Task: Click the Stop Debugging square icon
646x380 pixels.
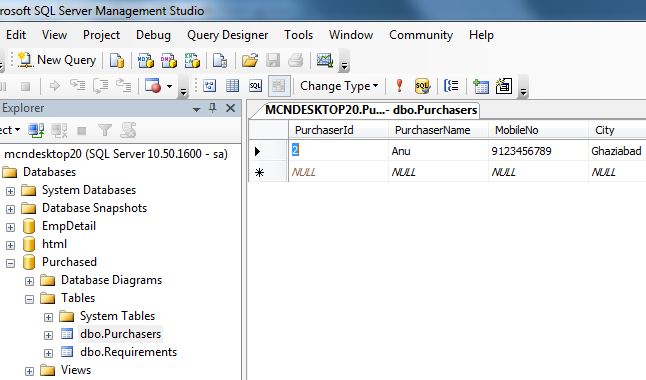Action: tap(26, 86)
